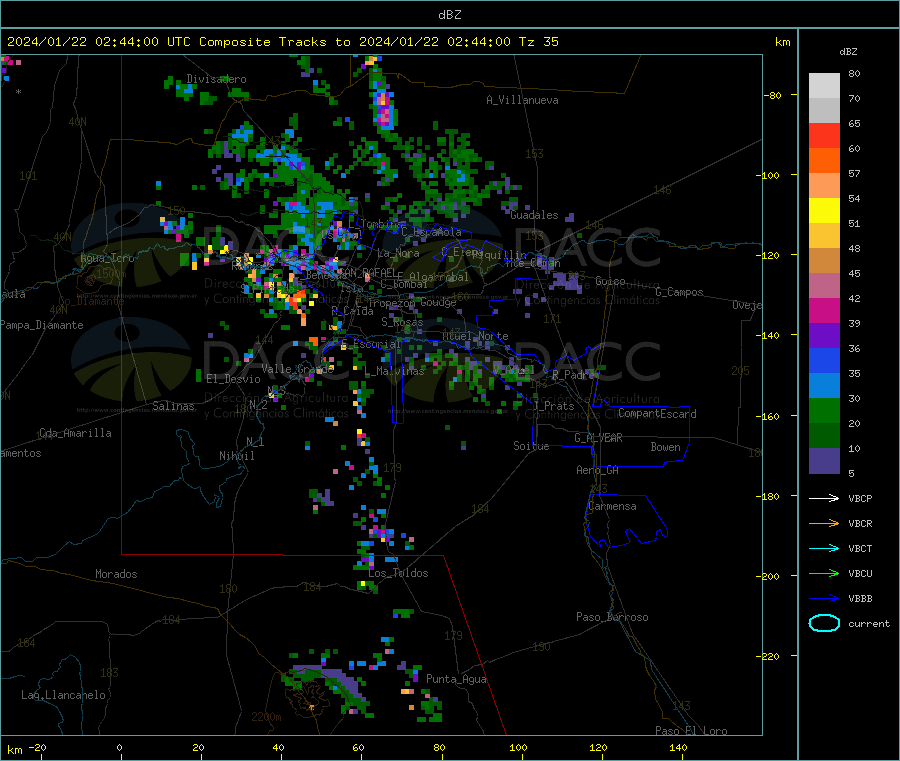Click the 0 km tick on the horizontal axis
The image size is (900, 761).
(119, 747)
